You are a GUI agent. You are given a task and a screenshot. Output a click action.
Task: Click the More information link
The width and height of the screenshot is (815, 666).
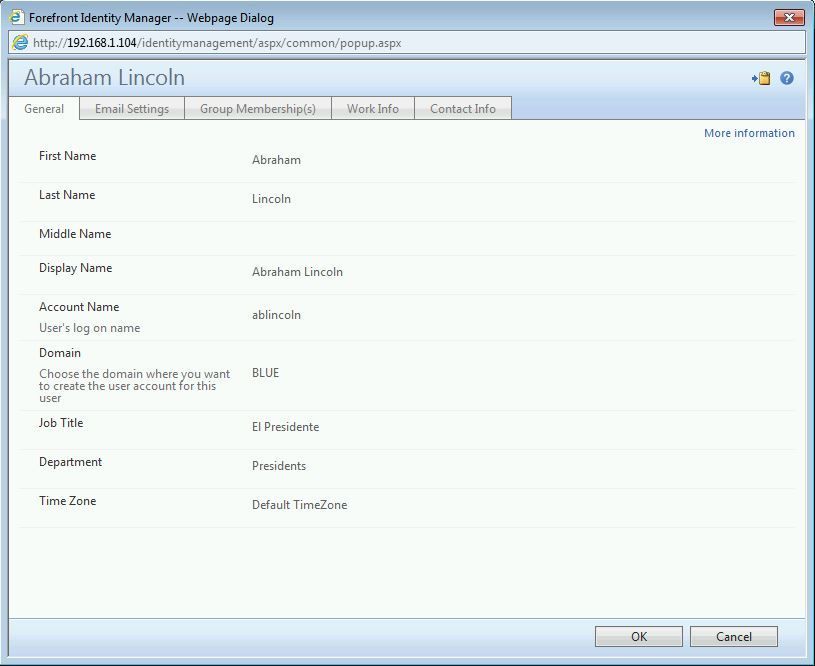coord(749,133)
